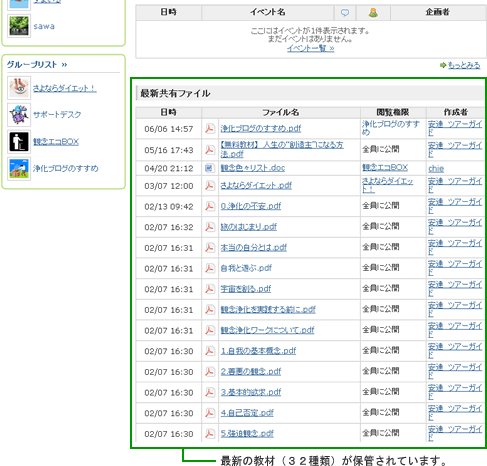Click PDF icon for 0.浄化の不安.pdf
The image size is (487, 466).
210,206
